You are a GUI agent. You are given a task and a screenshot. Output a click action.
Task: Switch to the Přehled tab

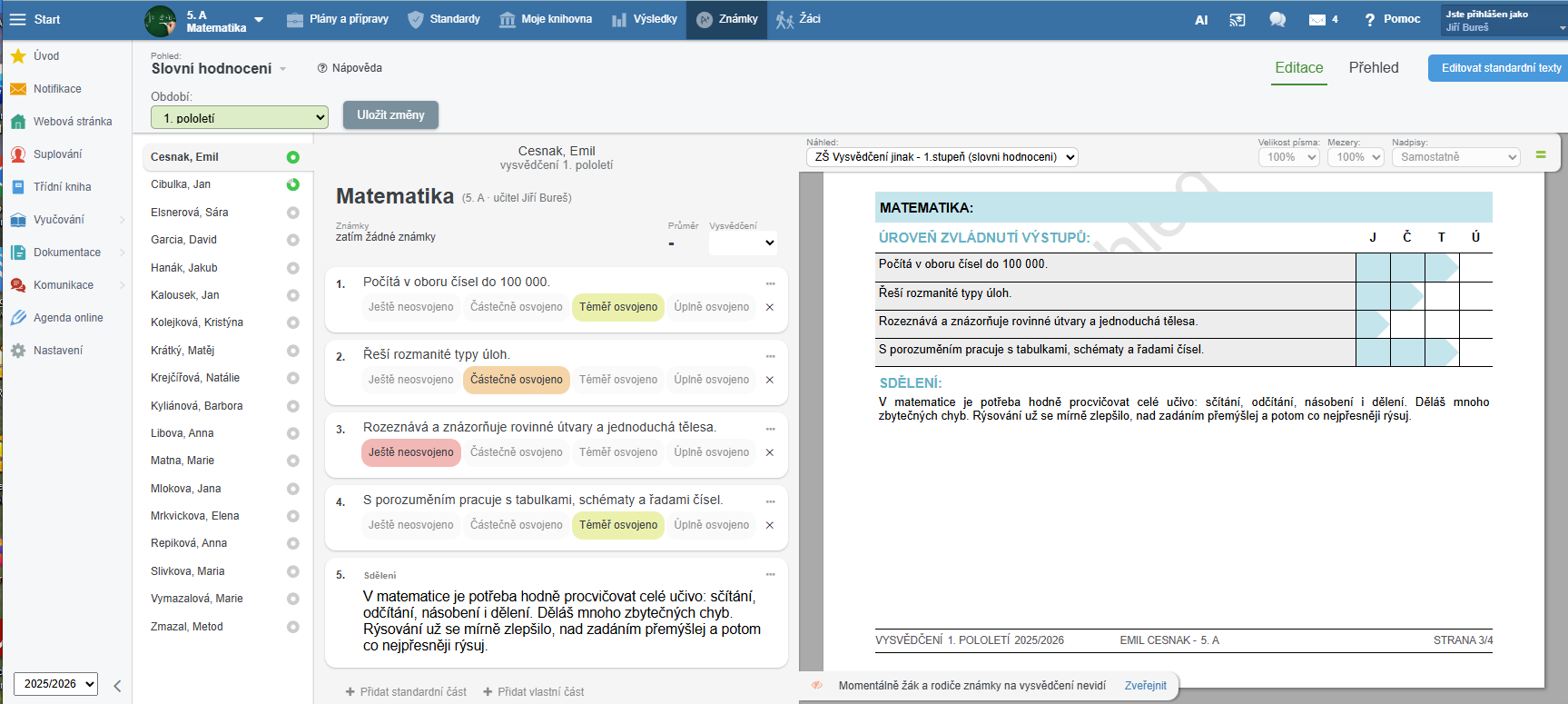[1373, 68]
